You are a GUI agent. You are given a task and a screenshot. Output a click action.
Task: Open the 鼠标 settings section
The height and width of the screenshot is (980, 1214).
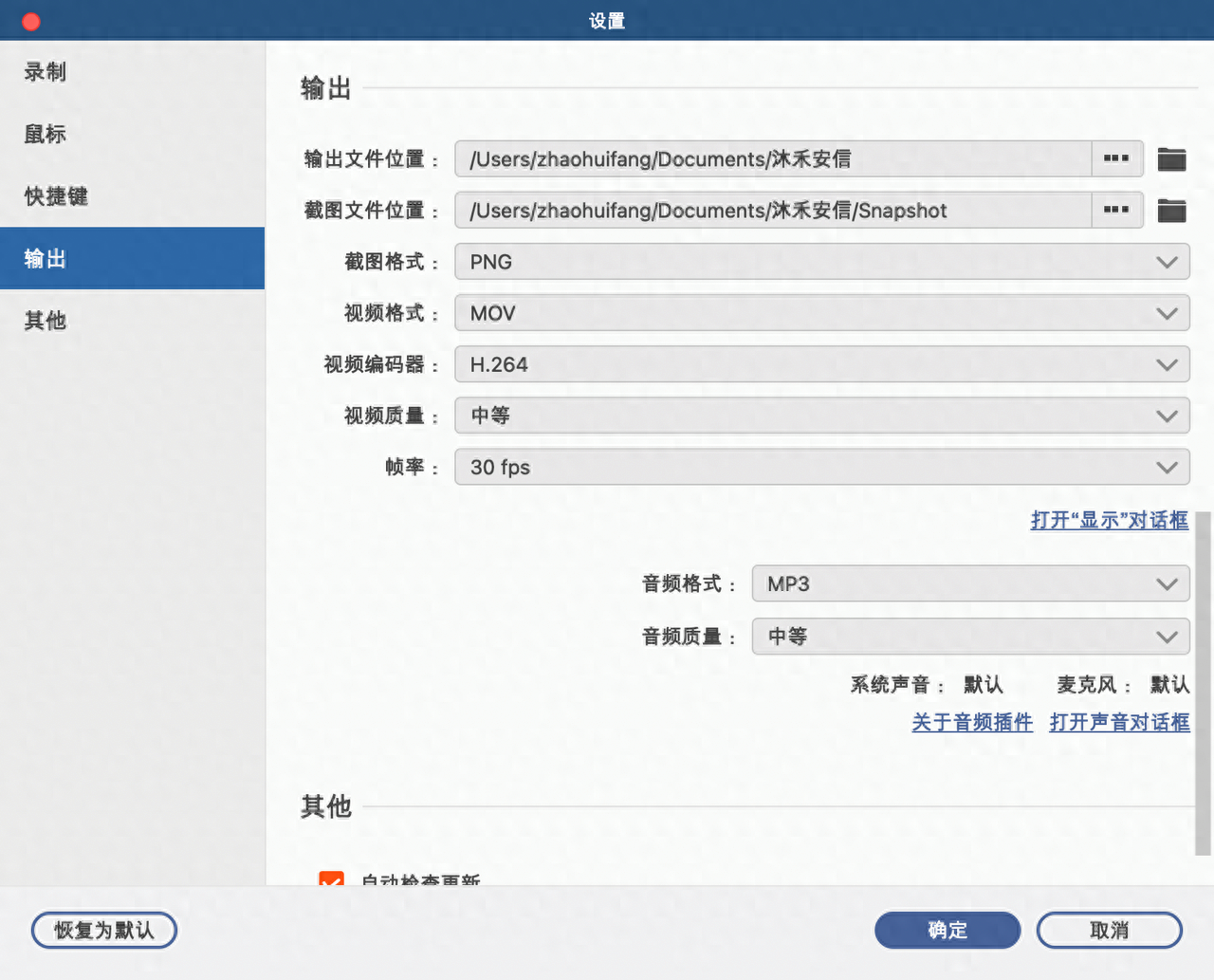(x=45, y=134)
